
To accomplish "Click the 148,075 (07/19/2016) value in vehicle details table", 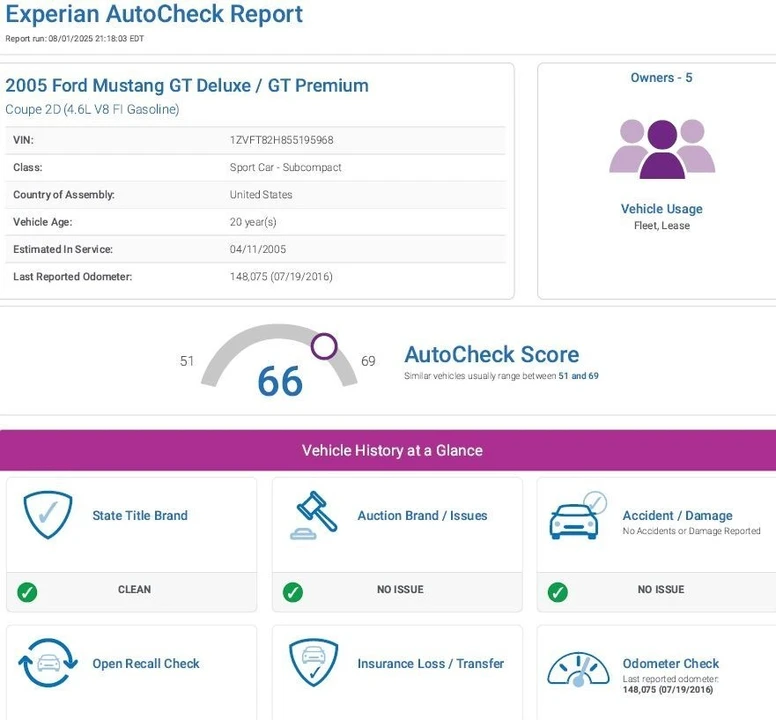I will (281, 276).
